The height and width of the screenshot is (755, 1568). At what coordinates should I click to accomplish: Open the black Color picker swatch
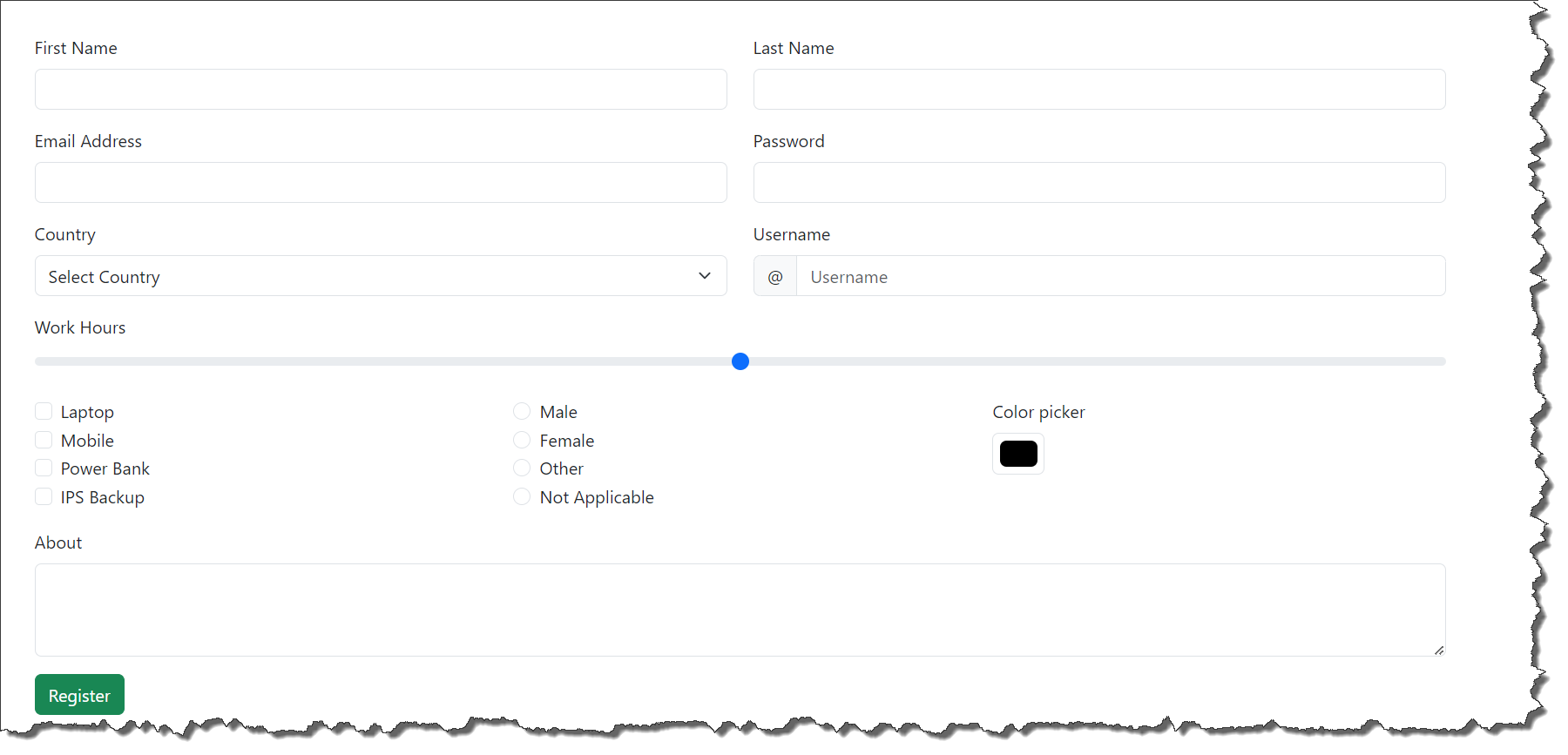click(1018, 454)
